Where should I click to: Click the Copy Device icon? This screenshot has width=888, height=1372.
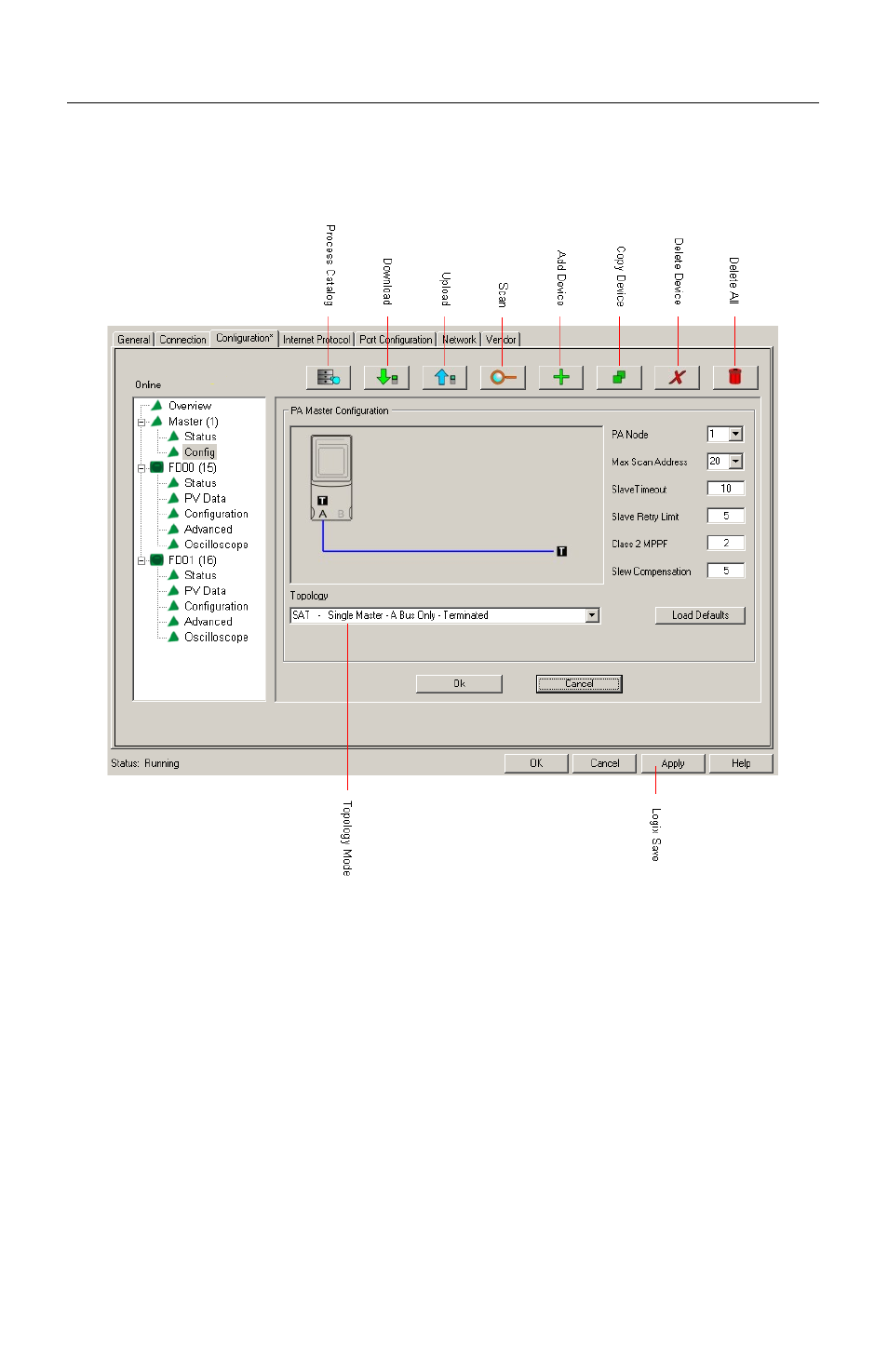[619, 377]
